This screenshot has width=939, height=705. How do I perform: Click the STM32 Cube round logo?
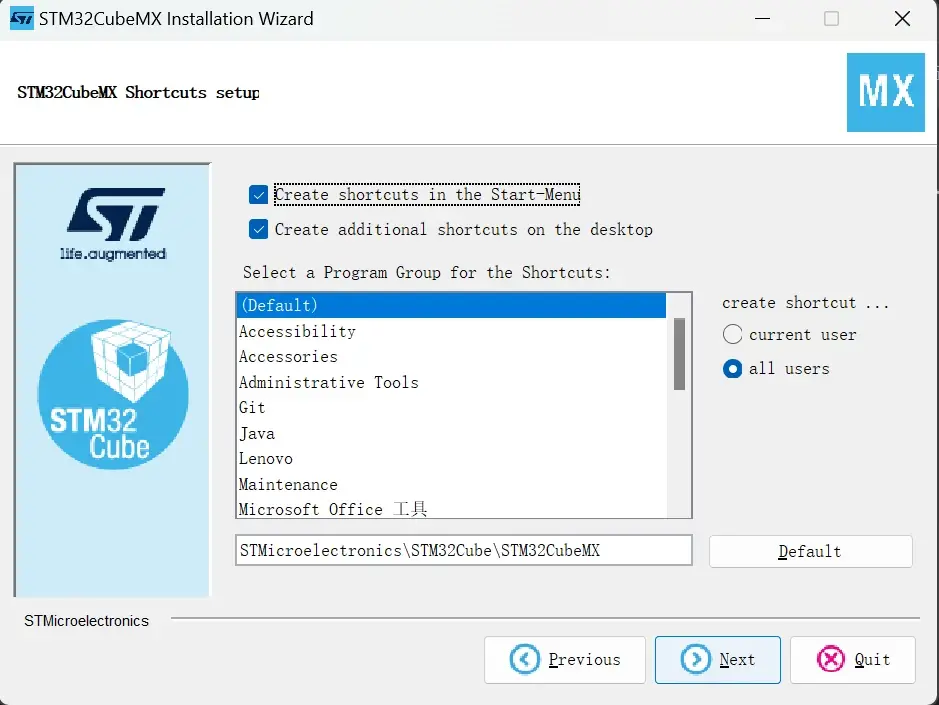(113, 394)
